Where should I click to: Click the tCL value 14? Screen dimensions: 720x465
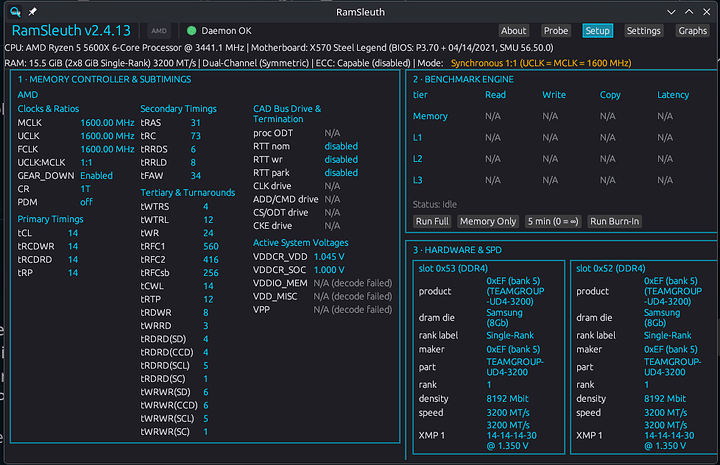pos(73,233)
